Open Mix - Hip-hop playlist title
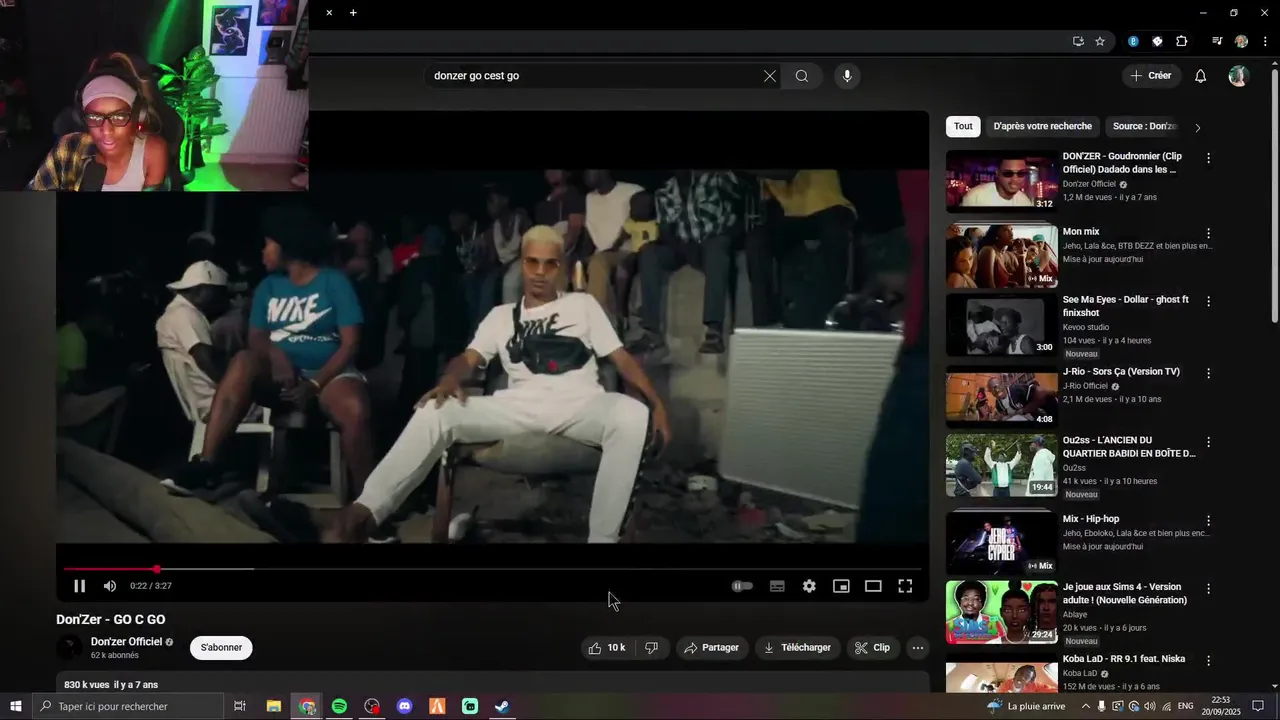 tap(1091, 519)
